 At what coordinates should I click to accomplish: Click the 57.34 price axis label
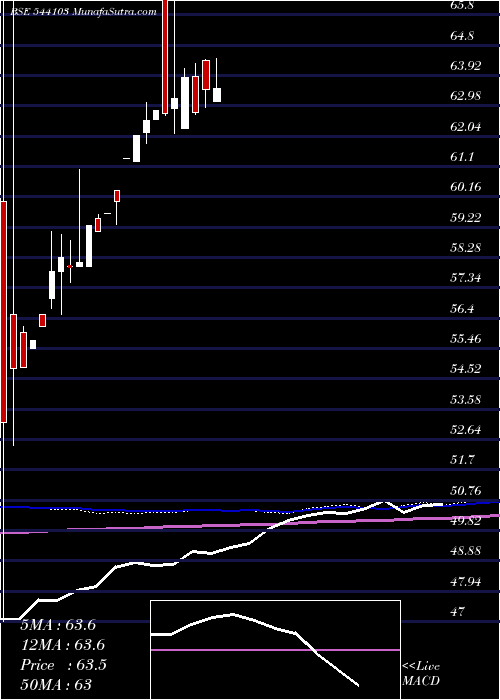[x=466, y=278]
